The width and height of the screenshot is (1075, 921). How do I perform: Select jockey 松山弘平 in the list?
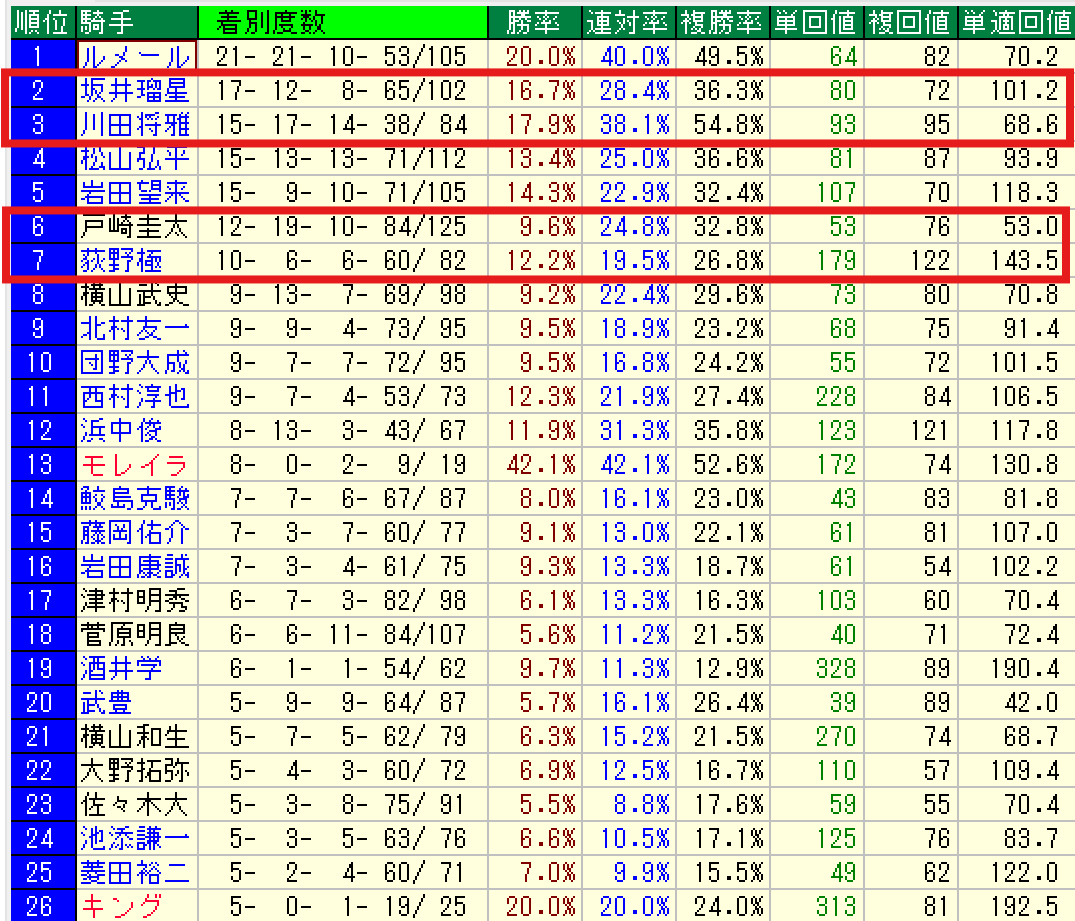point(134,159)
